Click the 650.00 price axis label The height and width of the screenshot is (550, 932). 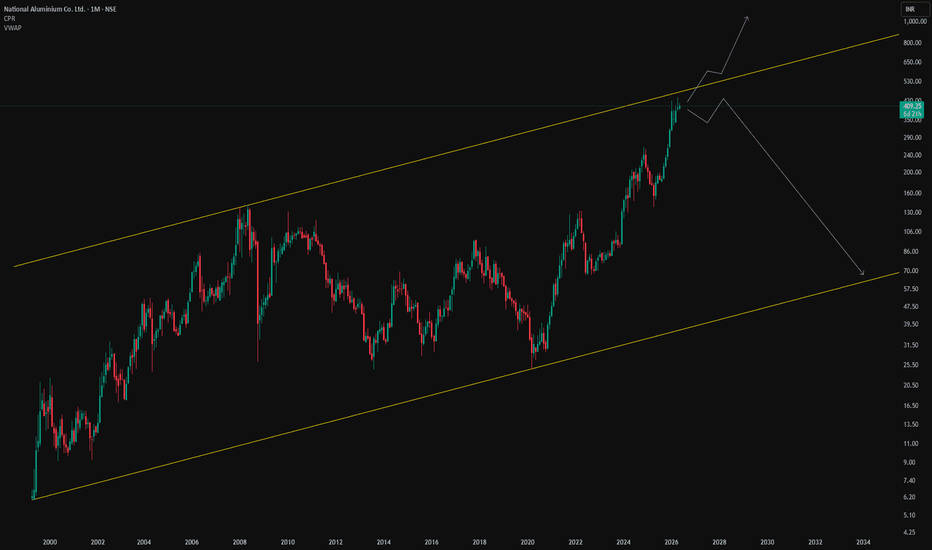(912, 62)
